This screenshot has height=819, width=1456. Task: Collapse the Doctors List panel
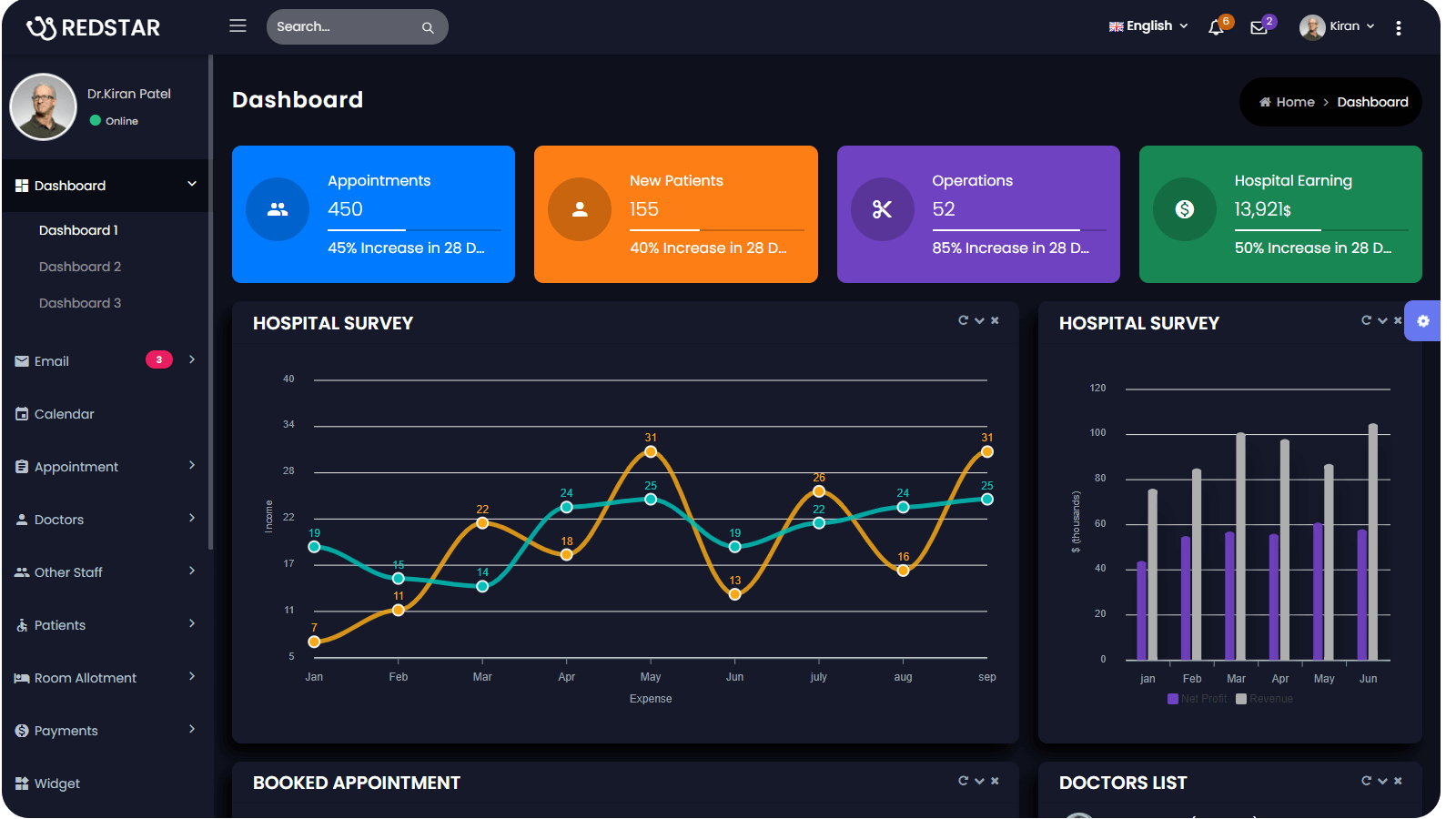(1382, 781)
